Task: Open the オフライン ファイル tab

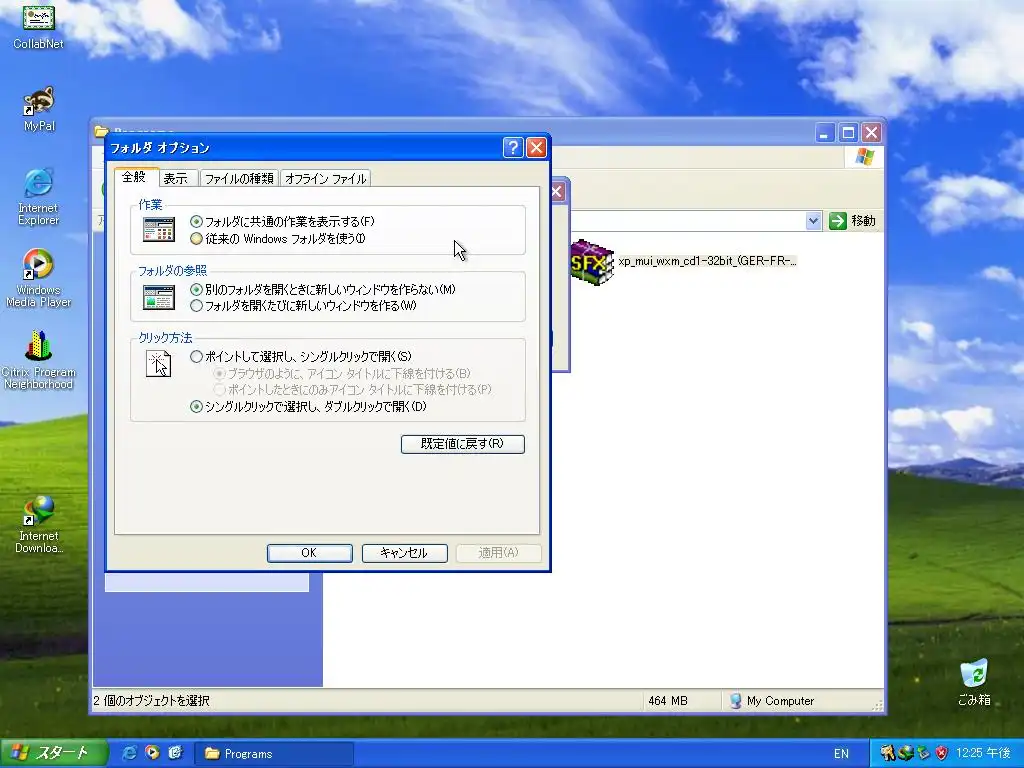Action: [x=325, y=178]
